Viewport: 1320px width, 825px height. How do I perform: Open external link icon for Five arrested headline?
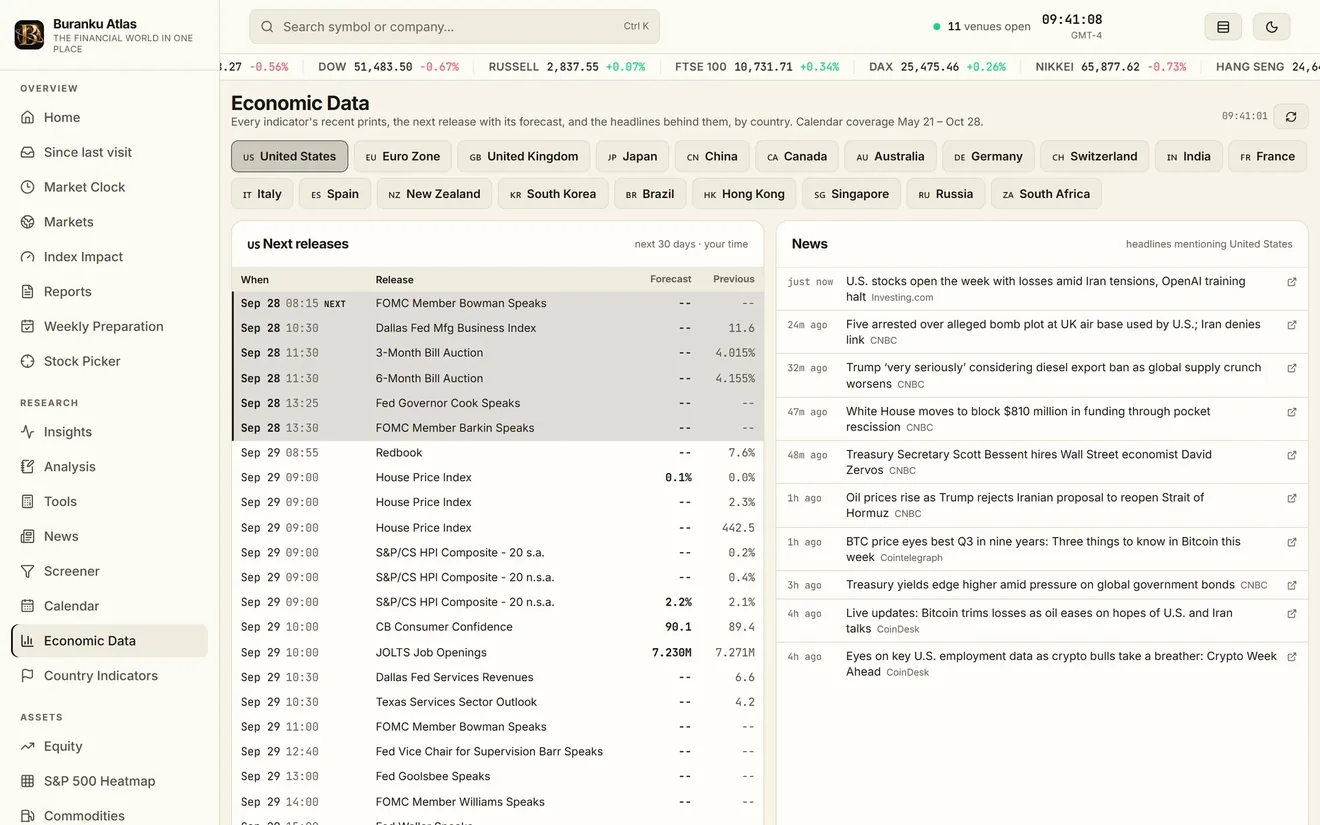[1292, 325]
